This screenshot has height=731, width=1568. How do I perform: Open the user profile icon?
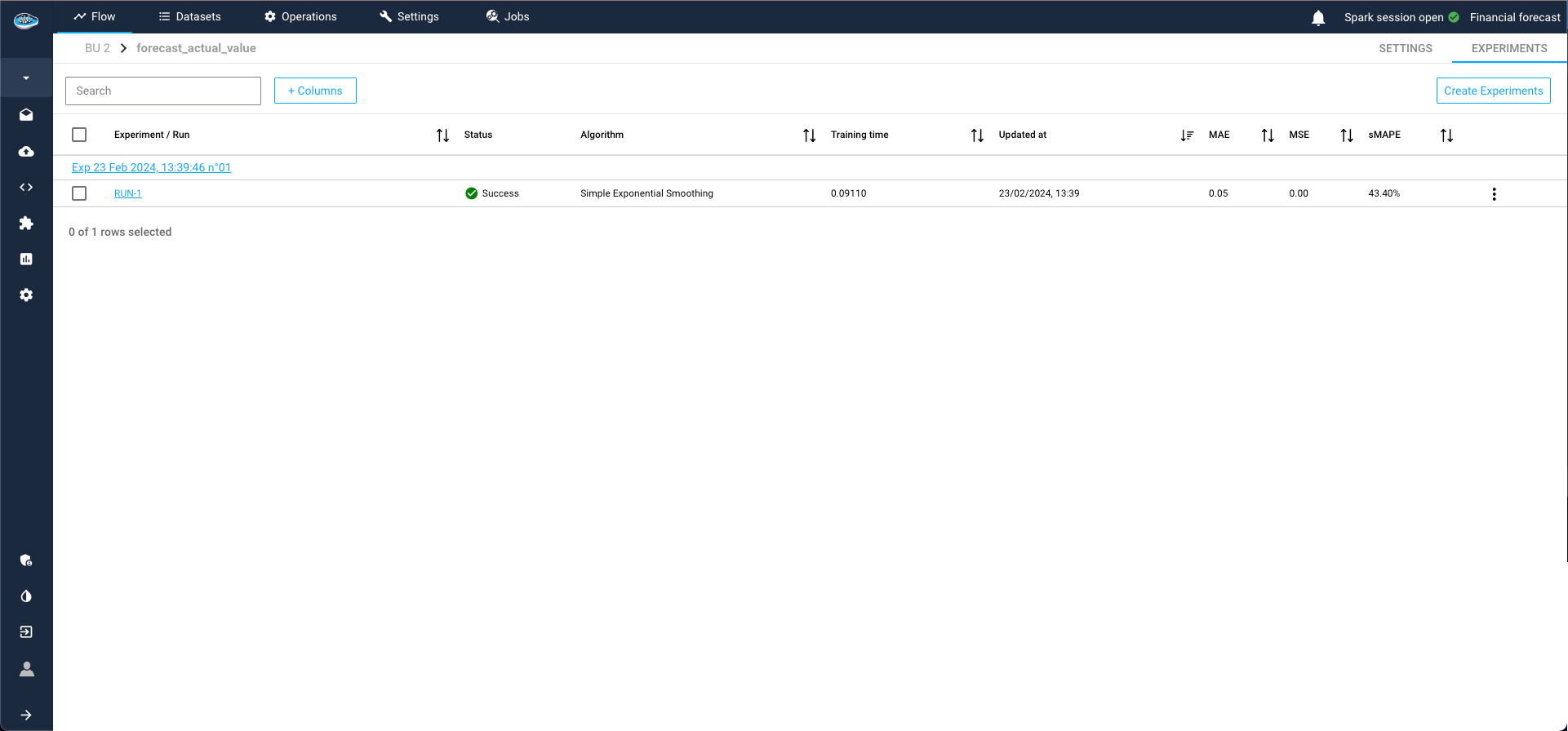coord(26,669)
